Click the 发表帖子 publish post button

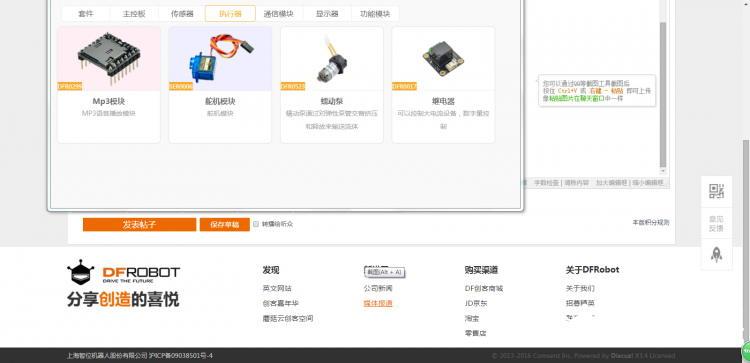pyautogui.click(x=140, y=224)
